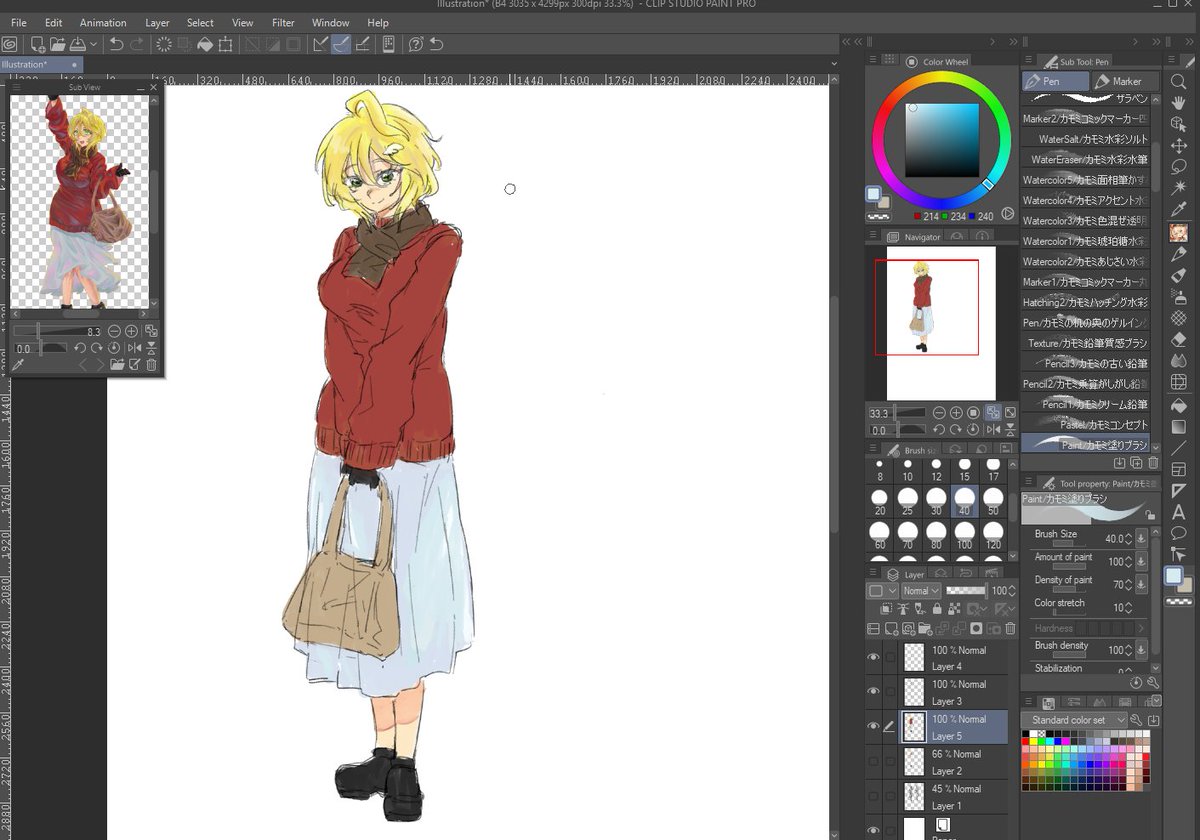
Task: Select the Balloon tool
Action: click(1179, 533)
